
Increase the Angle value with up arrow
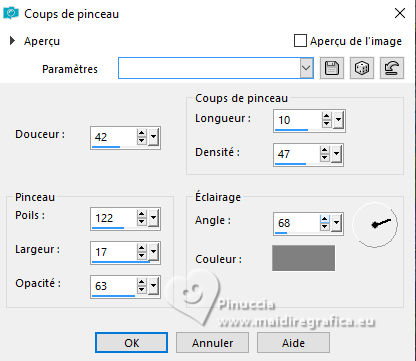pos(325,219)
